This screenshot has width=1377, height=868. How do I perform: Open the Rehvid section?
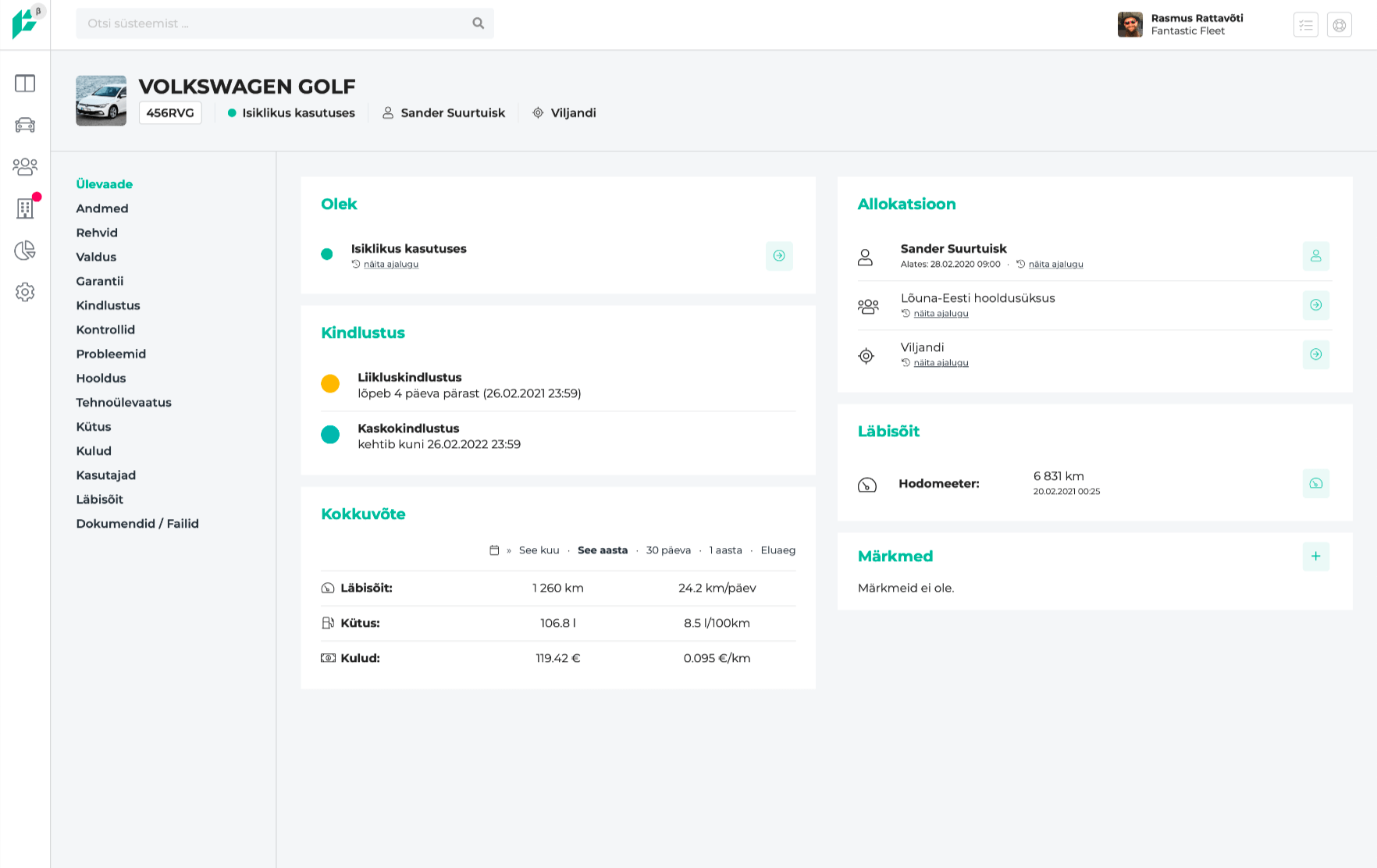click(97, 233)
